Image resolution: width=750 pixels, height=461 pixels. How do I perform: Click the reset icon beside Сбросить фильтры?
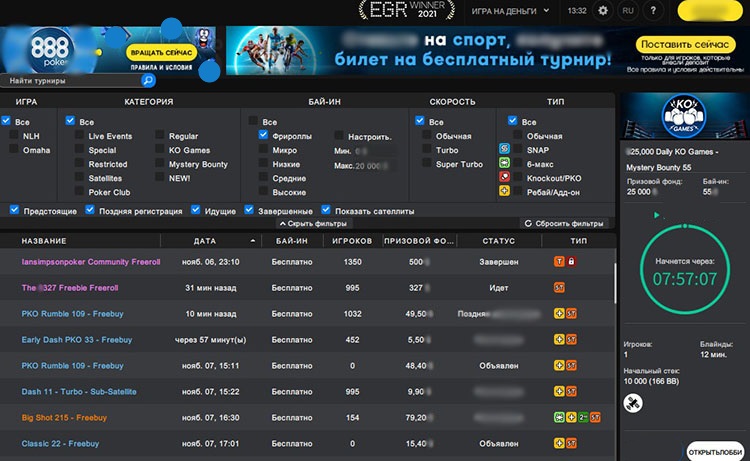tap(528, 223)
